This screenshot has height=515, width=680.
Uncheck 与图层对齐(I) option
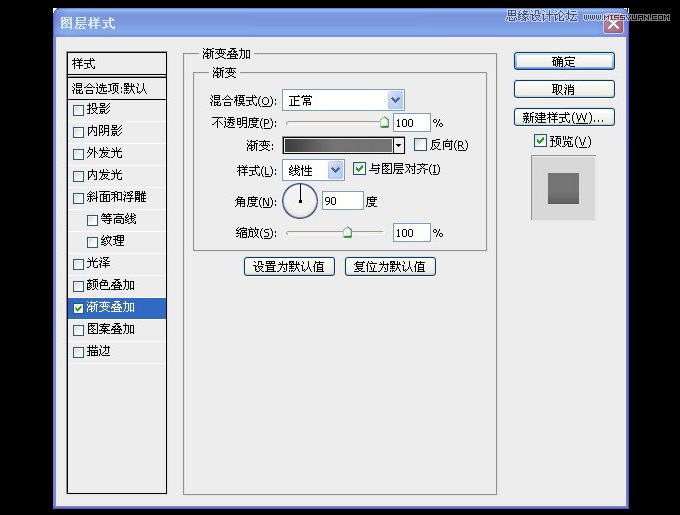[359, 169]
